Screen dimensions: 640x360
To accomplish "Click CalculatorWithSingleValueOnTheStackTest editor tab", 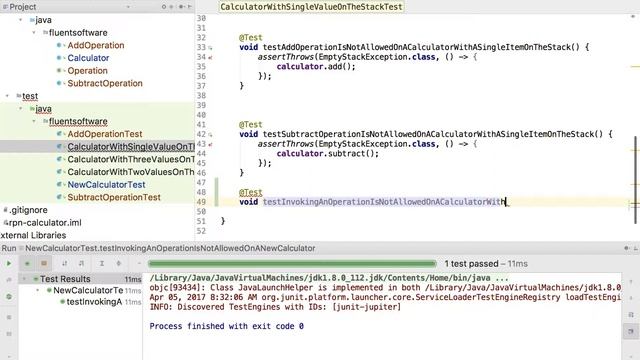I will click(x=311, y=7).
